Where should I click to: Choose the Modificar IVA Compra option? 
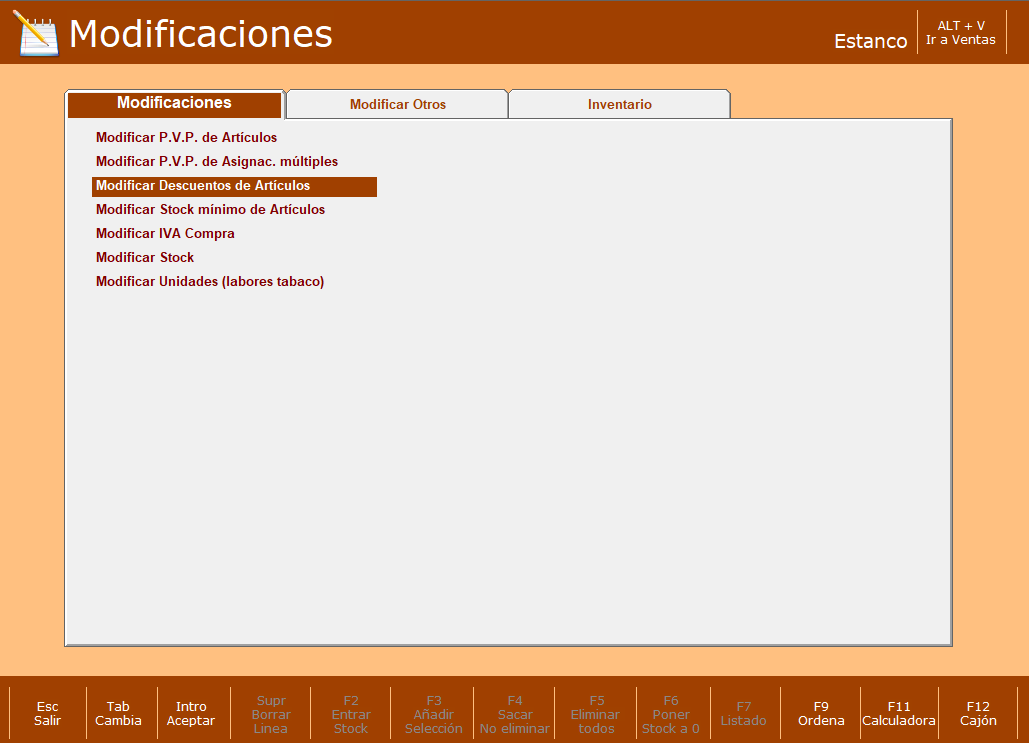pyautogui.click(x=165, y=234)
